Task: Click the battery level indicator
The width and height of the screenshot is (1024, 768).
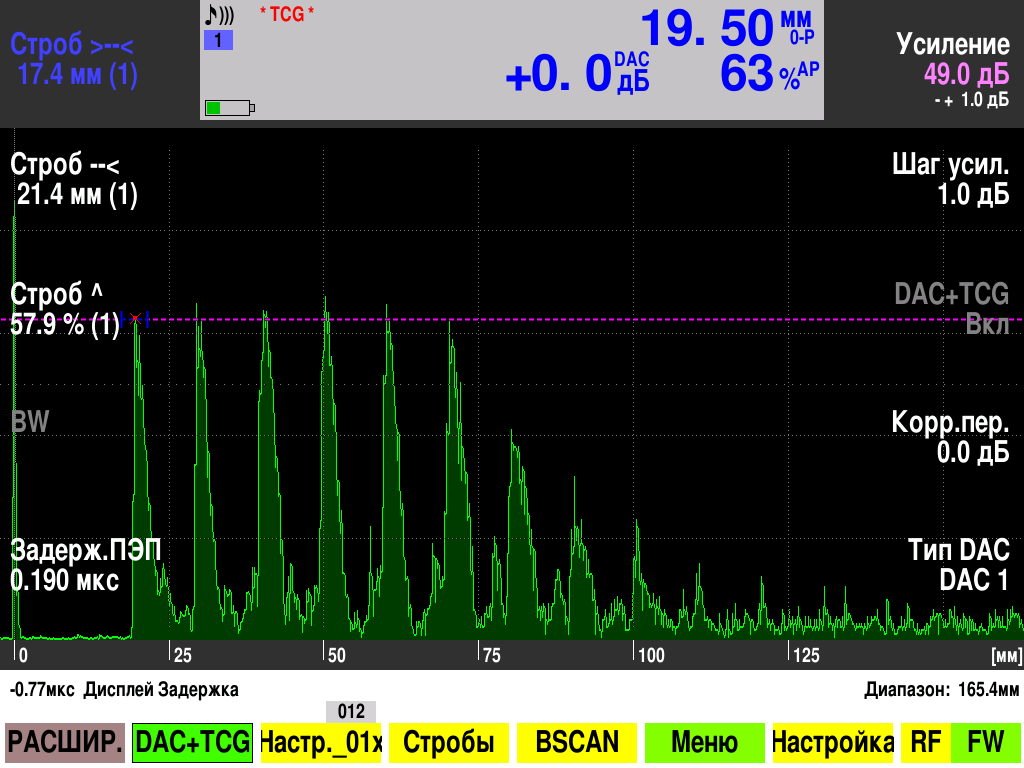Action: pyautogui.click(x=229, y=107)
